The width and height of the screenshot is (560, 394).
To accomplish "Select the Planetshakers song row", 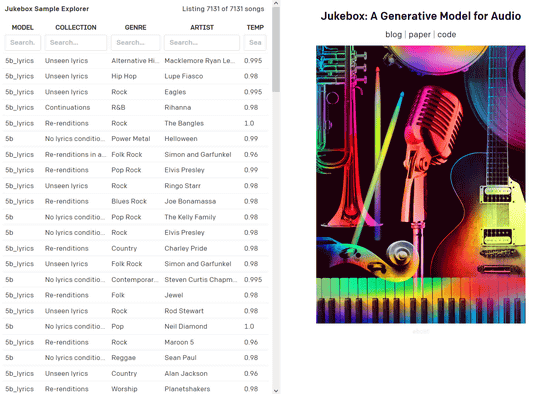I will (x=135, y=388).
